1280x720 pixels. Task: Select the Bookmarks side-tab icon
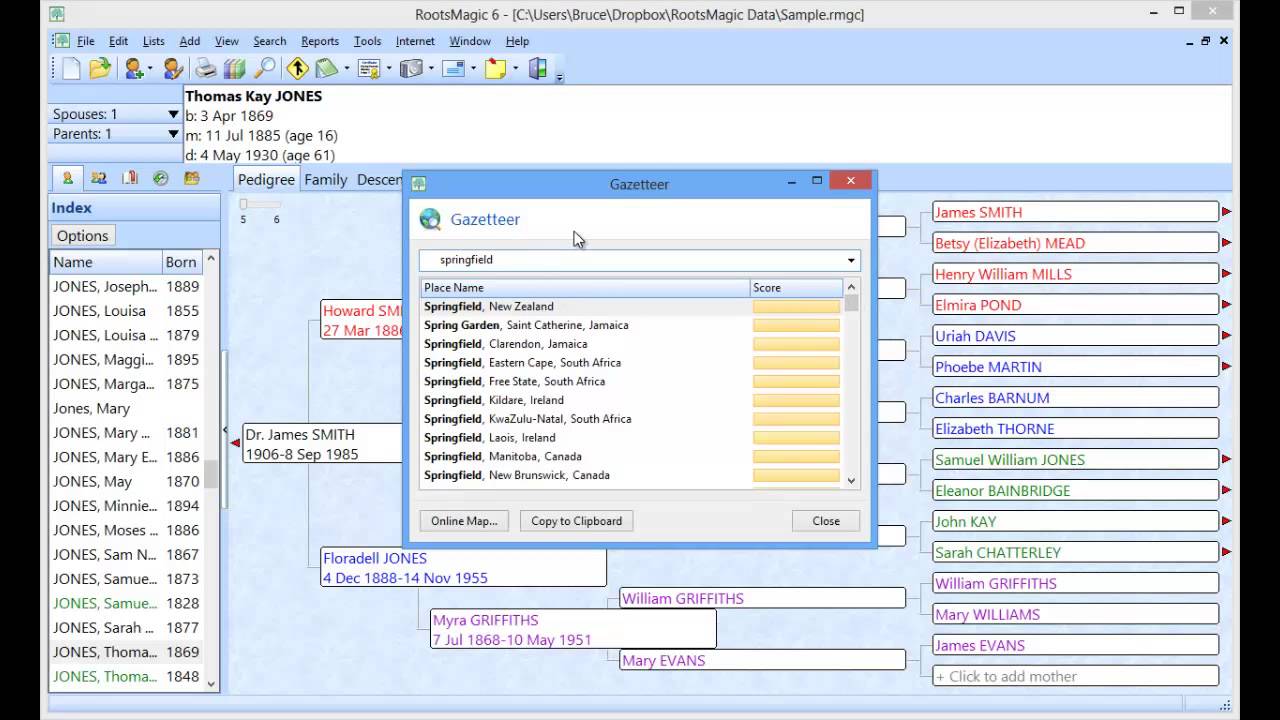pyautogui.click(x=129, y=178)
